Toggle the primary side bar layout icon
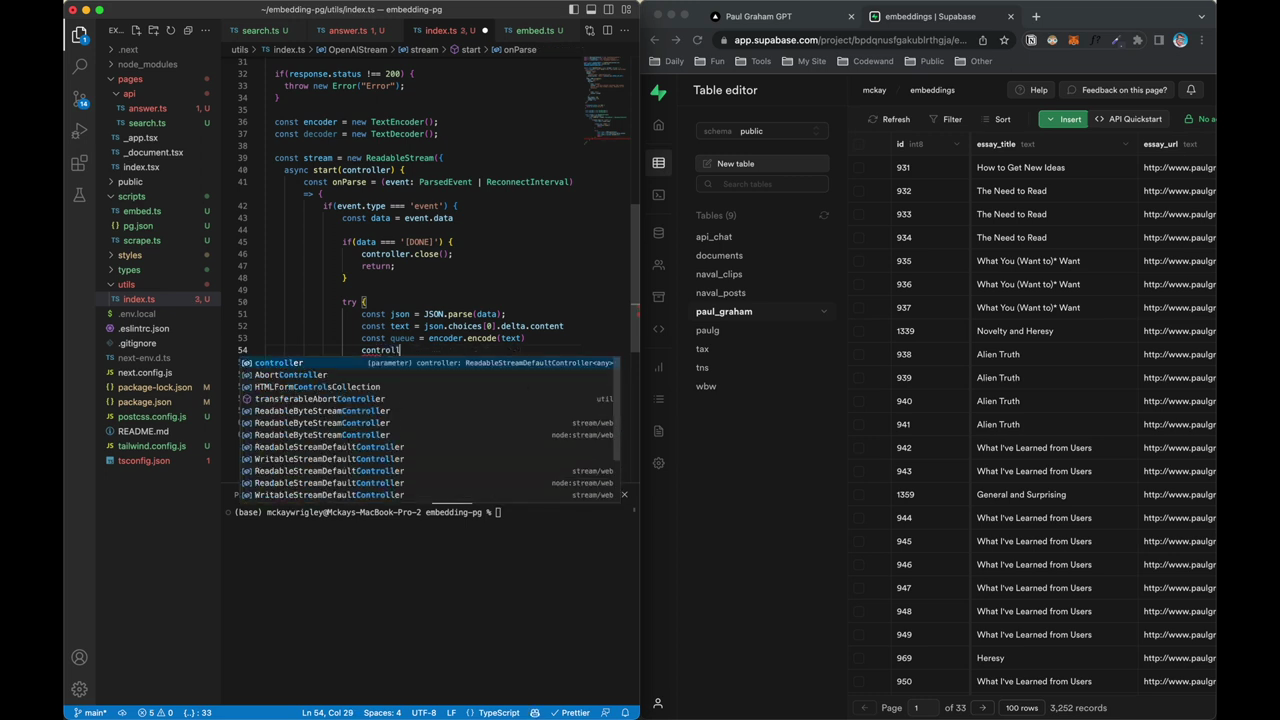Screen dimensions: 1280x720 click(x=573, y=10)
